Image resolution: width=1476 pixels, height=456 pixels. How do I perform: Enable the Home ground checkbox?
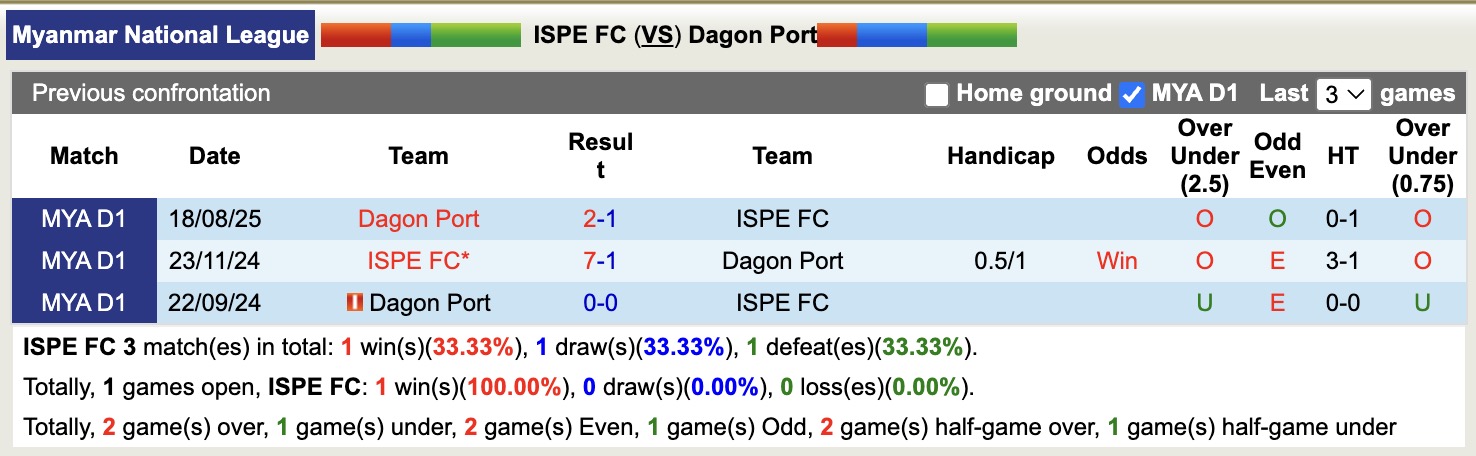coord(937,95)
